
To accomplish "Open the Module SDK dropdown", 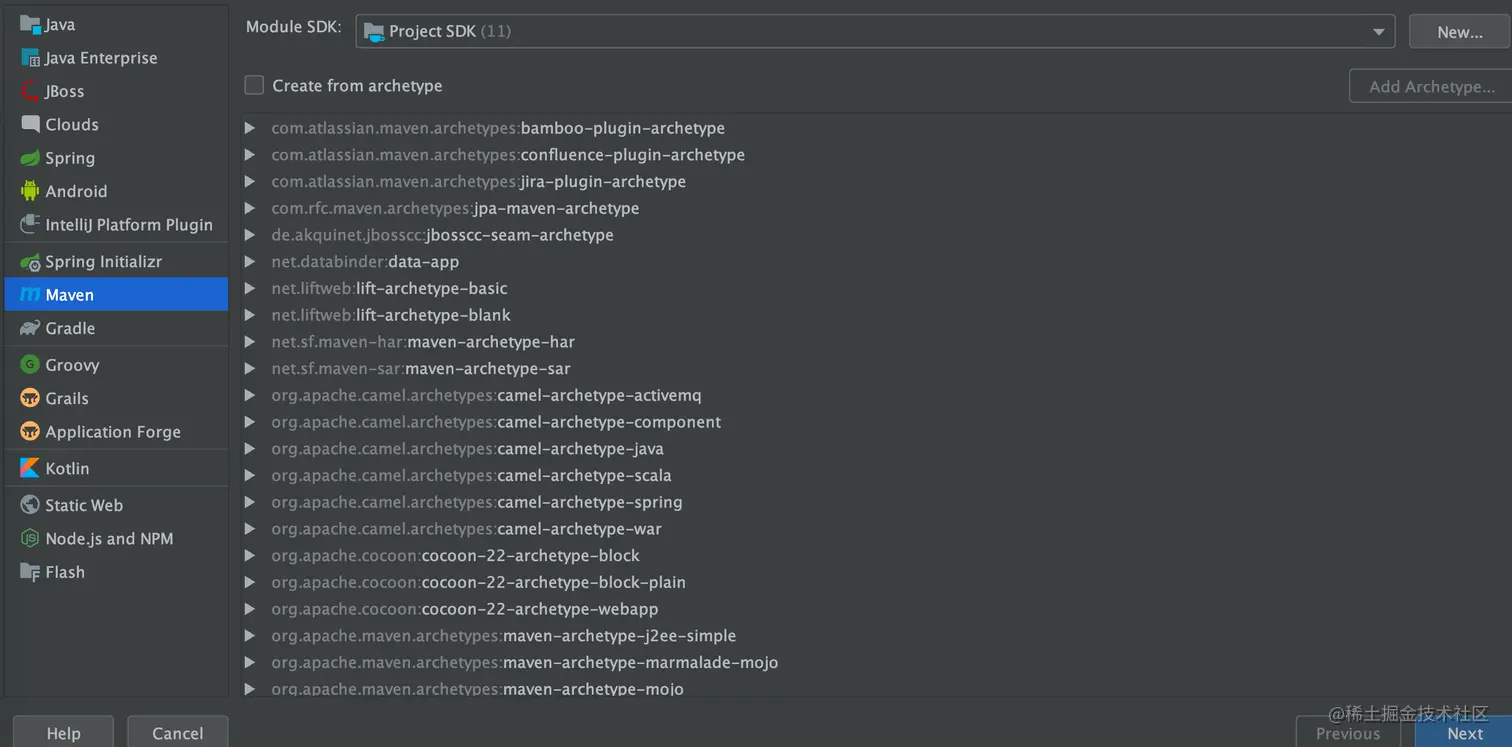I will coord(875,31).
